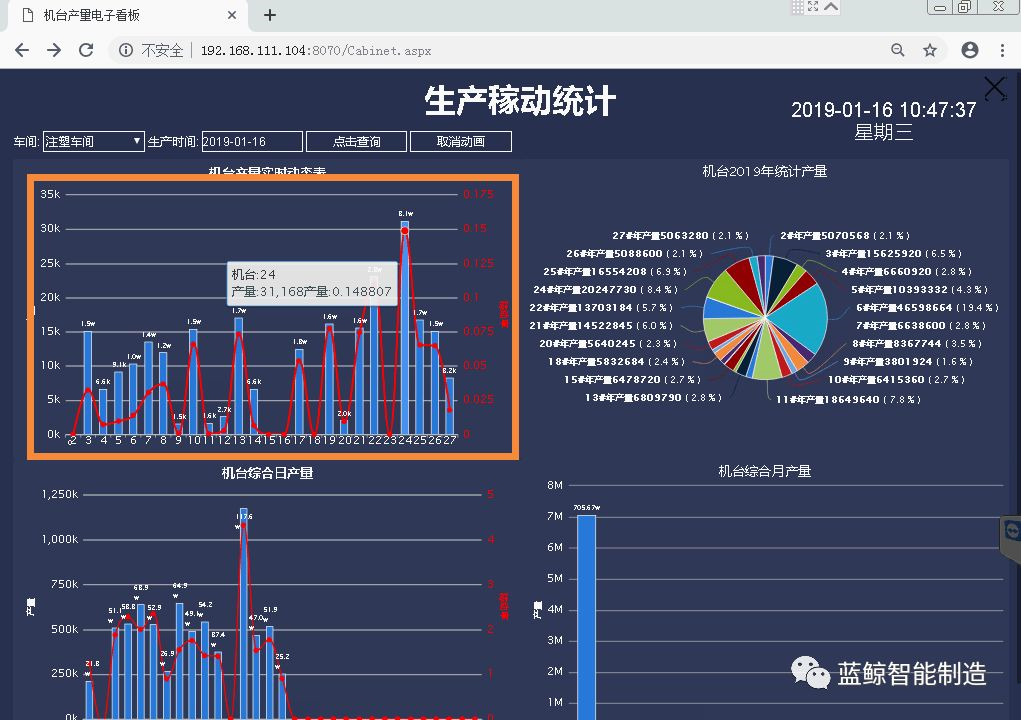This screenshot has width=1021, height=720.
Task: Click the 25# label 16554208 (6.9%)
Action: [x=615, y=271]
